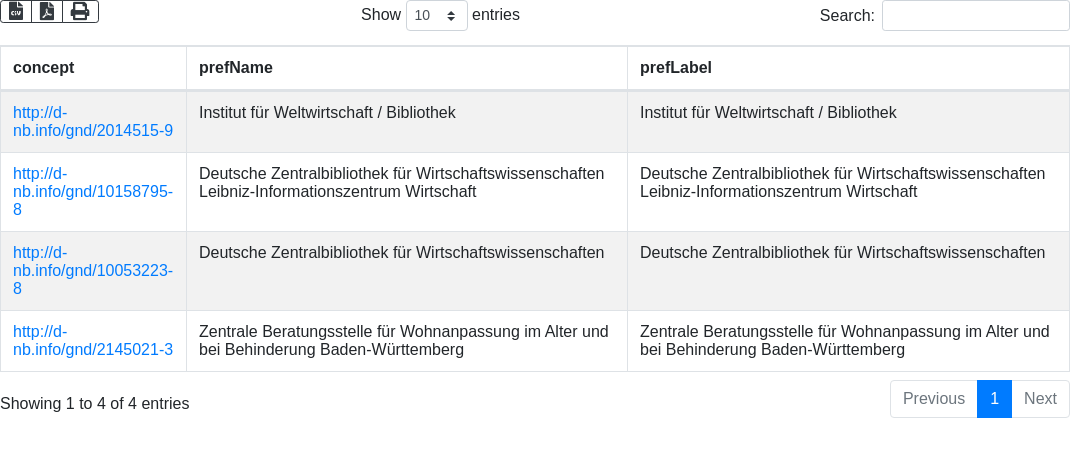Screen dimensions: 1070x450
Task: Click the Zentrale Beratungsstelle prefLabel cell
Action: [x=844, y=340]
